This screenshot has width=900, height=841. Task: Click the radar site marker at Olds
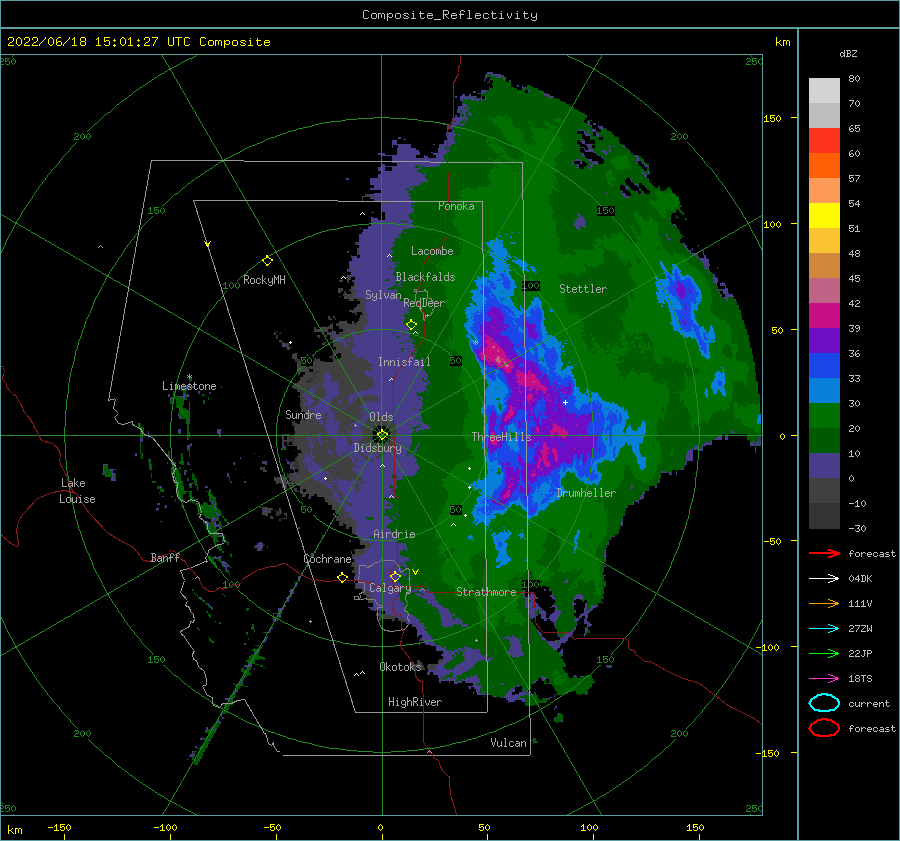click(382, 435)
